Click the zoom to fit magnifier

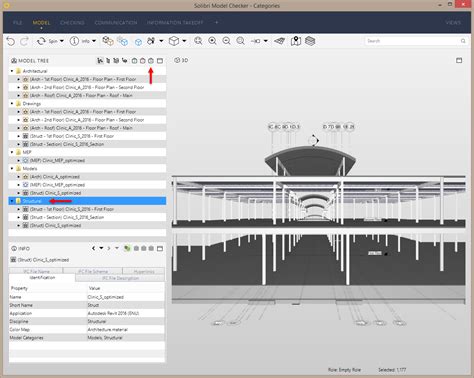[240, 41]
